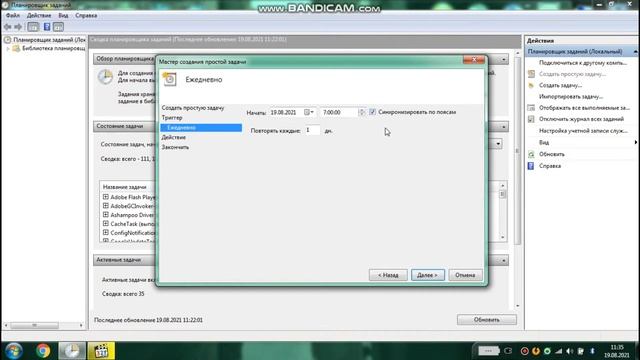The image size is (640, 360).
Task: Open Google Chrome from the taskbar
Action: 43,351
